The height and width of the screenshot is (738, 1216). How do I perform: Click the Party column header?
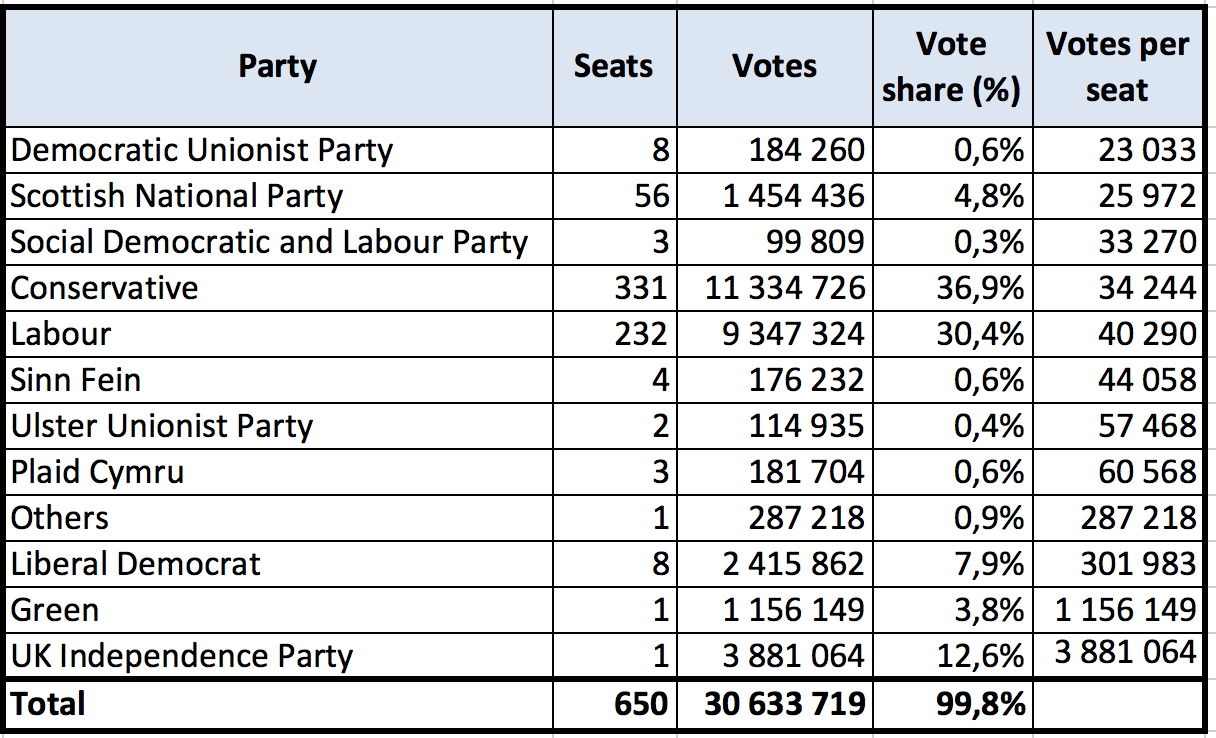(277, 67)
